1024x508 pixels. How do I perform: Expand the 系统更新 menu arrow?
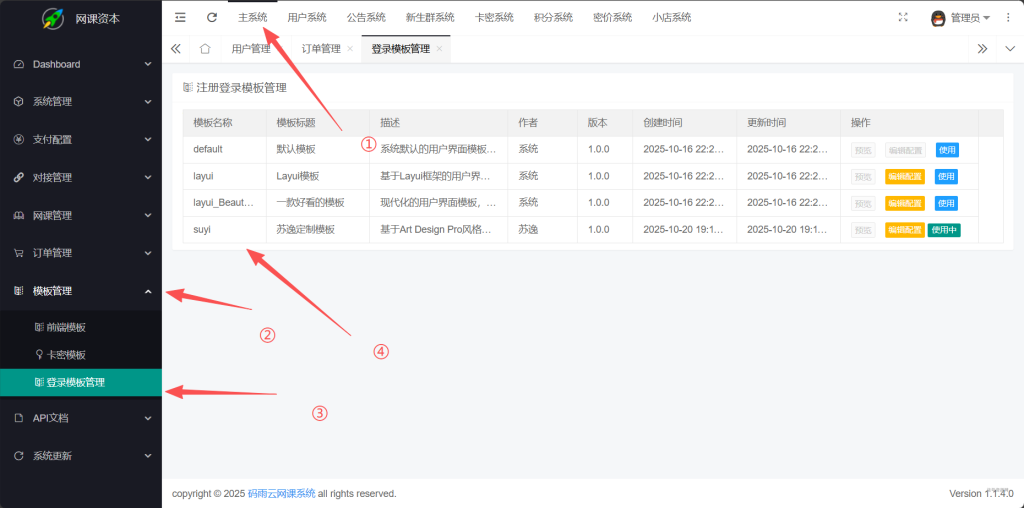148,456
